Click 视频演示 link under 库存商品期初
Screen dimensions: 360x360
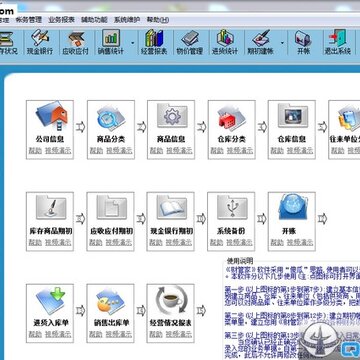[58, 242]
